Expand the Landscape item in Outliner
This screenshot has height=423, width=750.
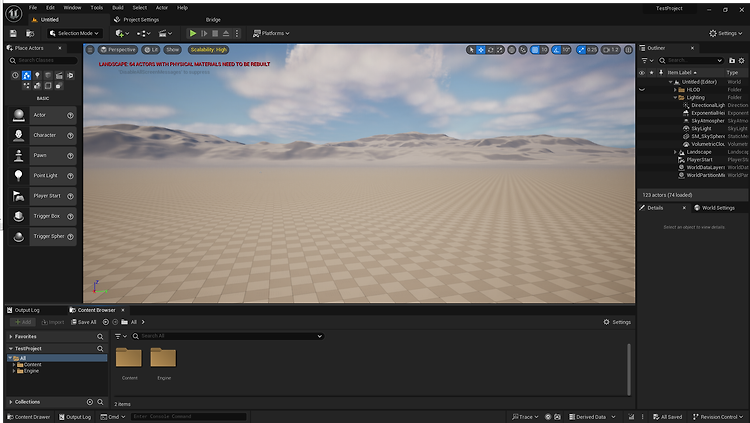[675, 152]
